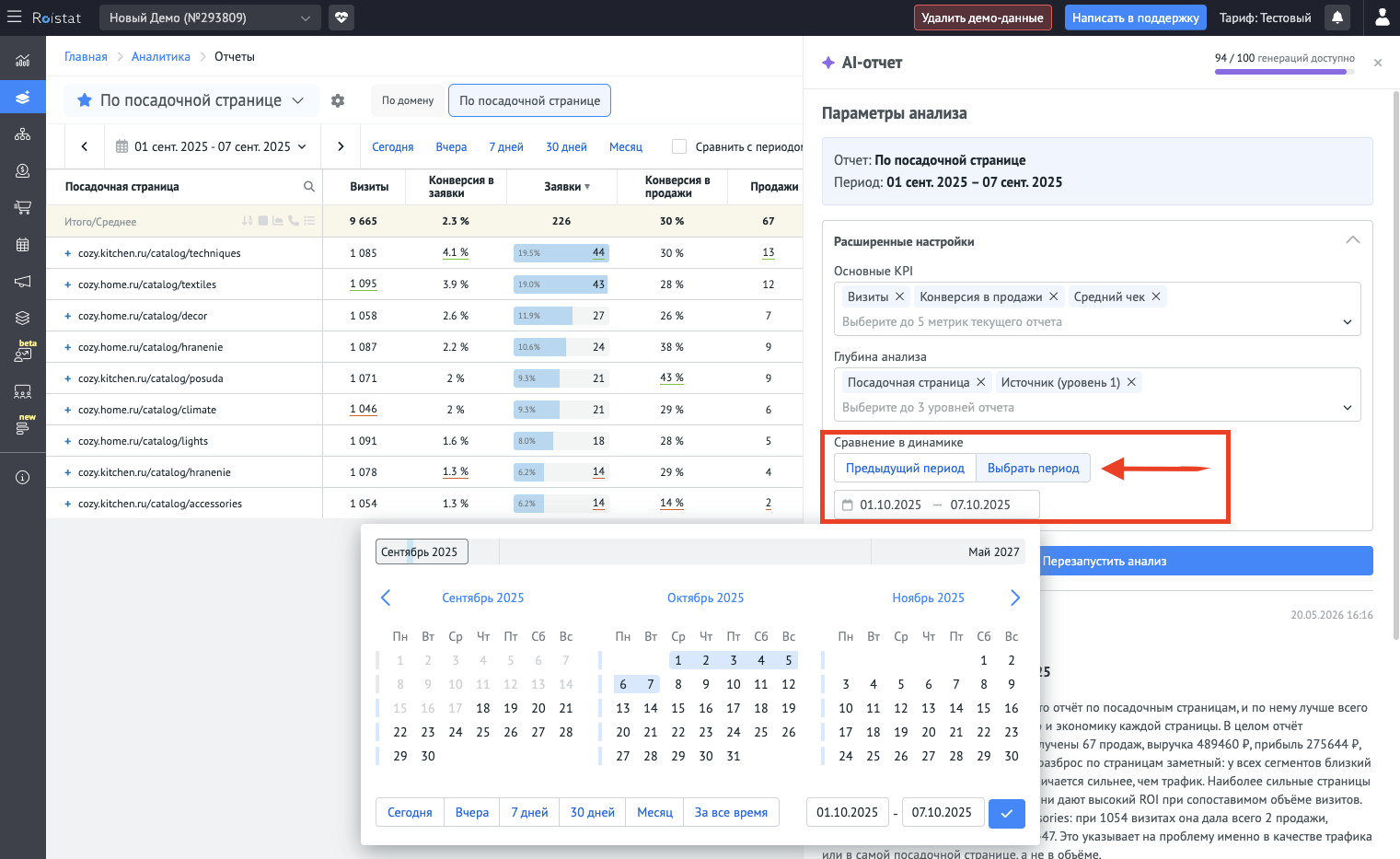1400x859 pixels.
Task: Click the generations usage progress bar
Action: pos(1285,71)
